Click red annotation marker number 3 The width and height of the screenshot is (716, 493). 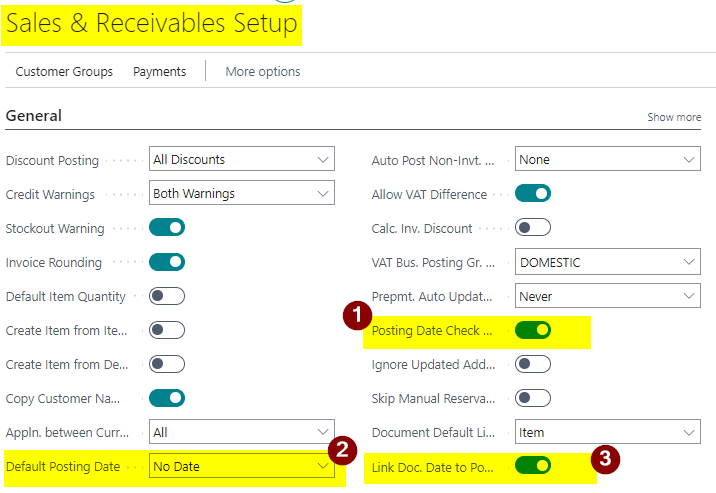(x=602, y=460)
